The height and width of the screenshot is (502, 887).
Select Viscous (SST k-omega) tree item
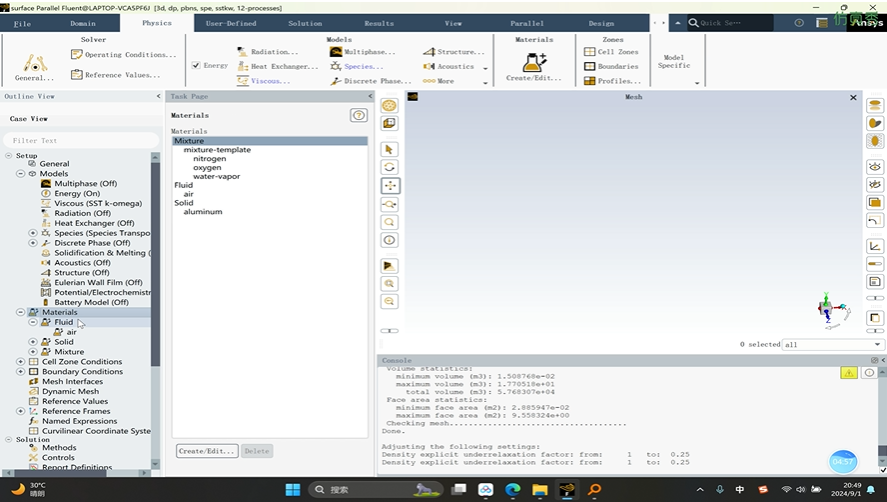[97, 203]
